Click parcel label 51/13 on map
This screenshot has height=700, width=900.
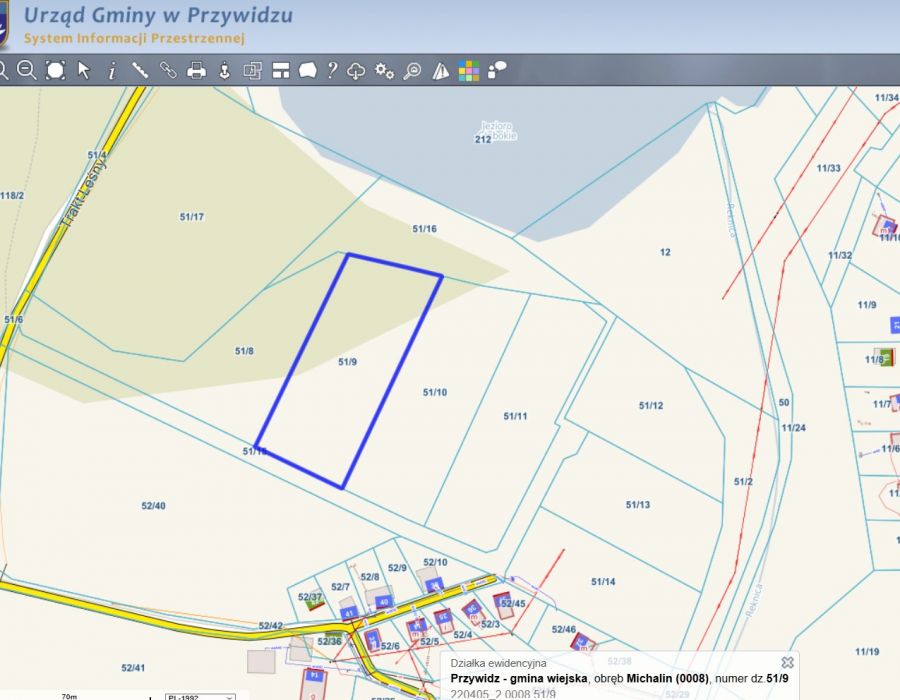pyautogui.click(x=638, y=505)
